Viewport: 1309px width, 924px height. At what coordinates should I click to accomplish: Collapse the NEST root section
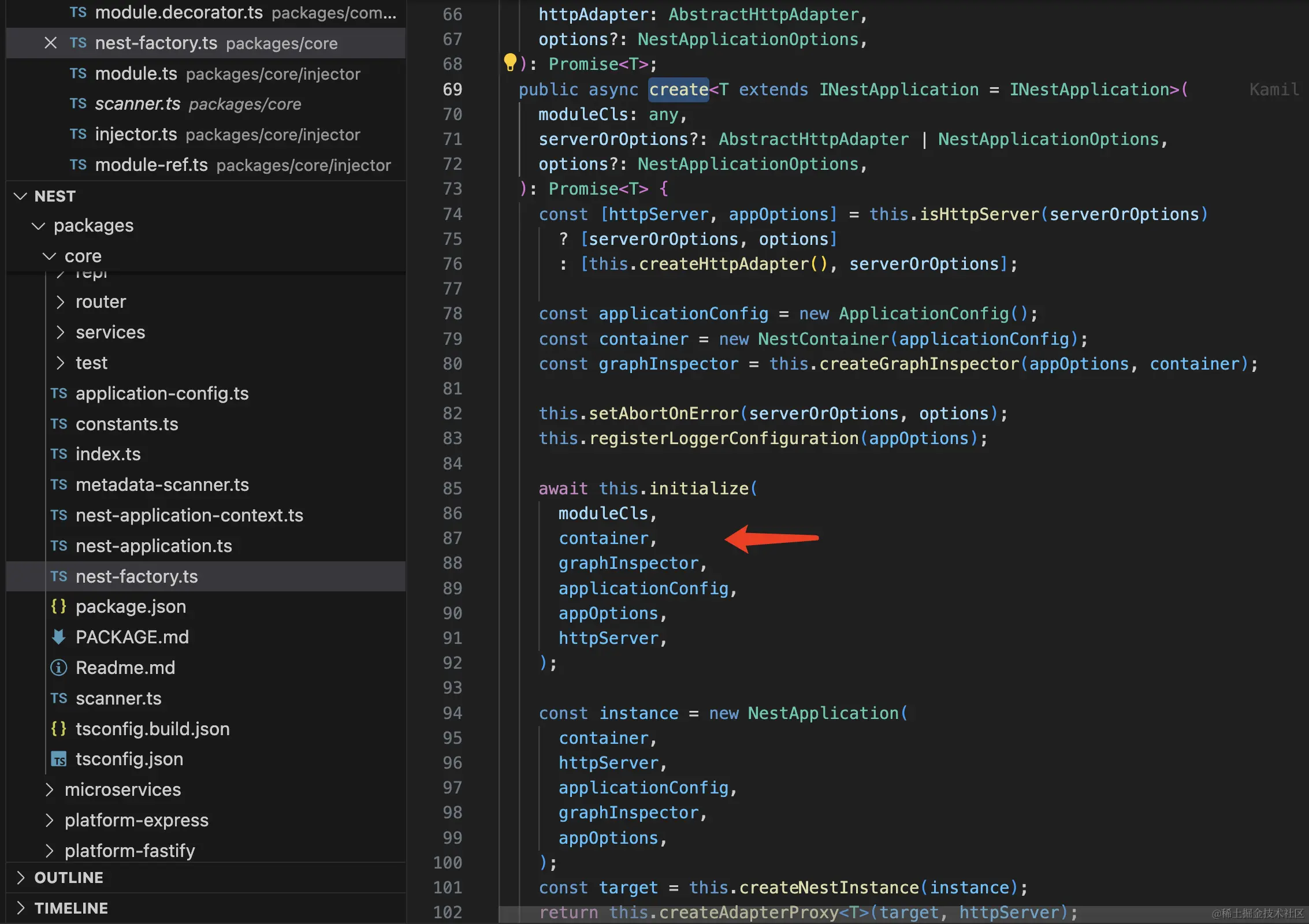click(x=21, y=196)
